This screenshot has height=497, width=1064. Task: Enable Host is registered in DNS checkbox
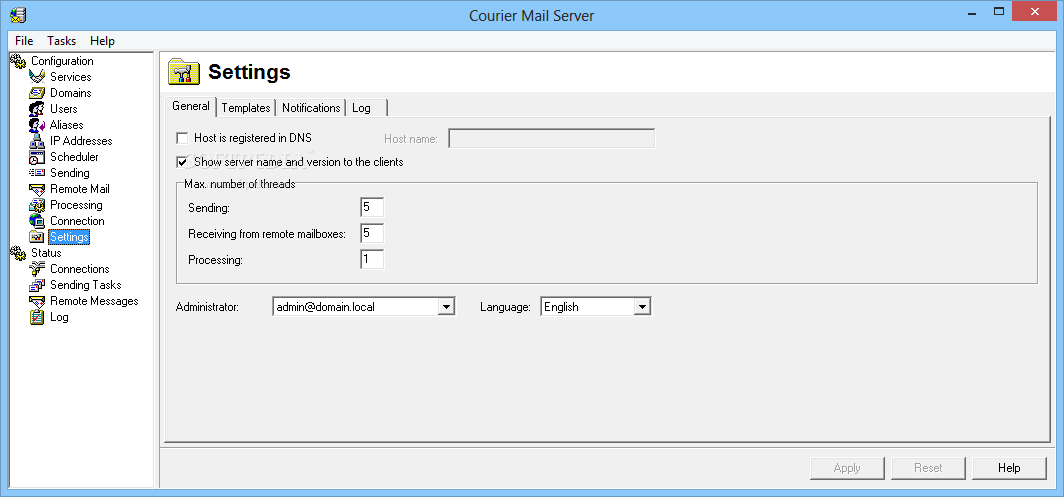pos(182,139)
